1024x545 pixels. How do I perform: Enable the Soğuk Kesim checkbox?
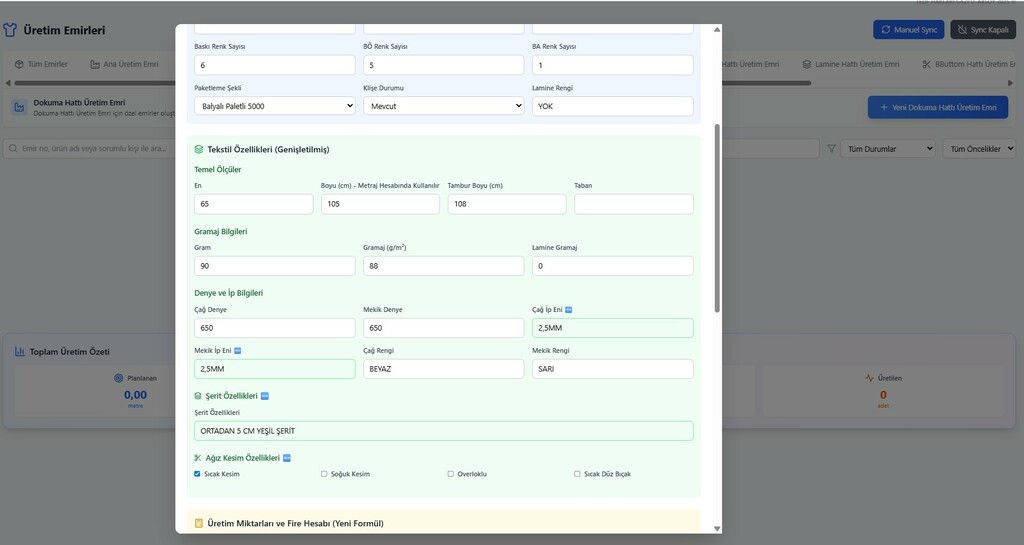pyautogui.click(x=324, y=474)
